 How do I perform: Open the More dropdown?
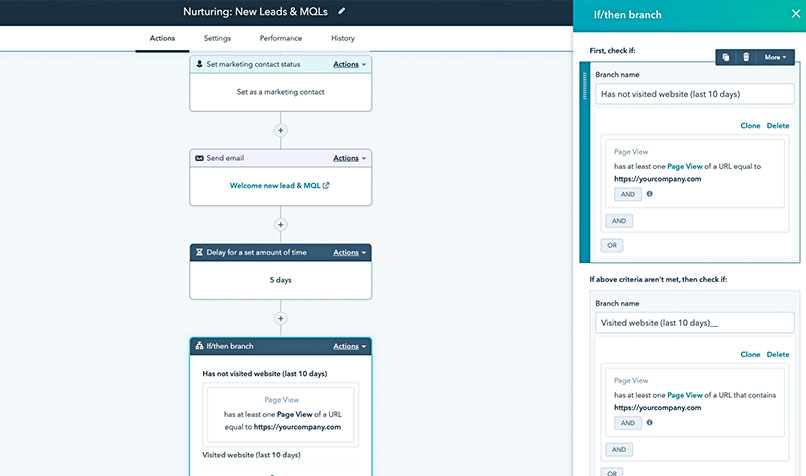pyautogui.click(x=775, y=57)
